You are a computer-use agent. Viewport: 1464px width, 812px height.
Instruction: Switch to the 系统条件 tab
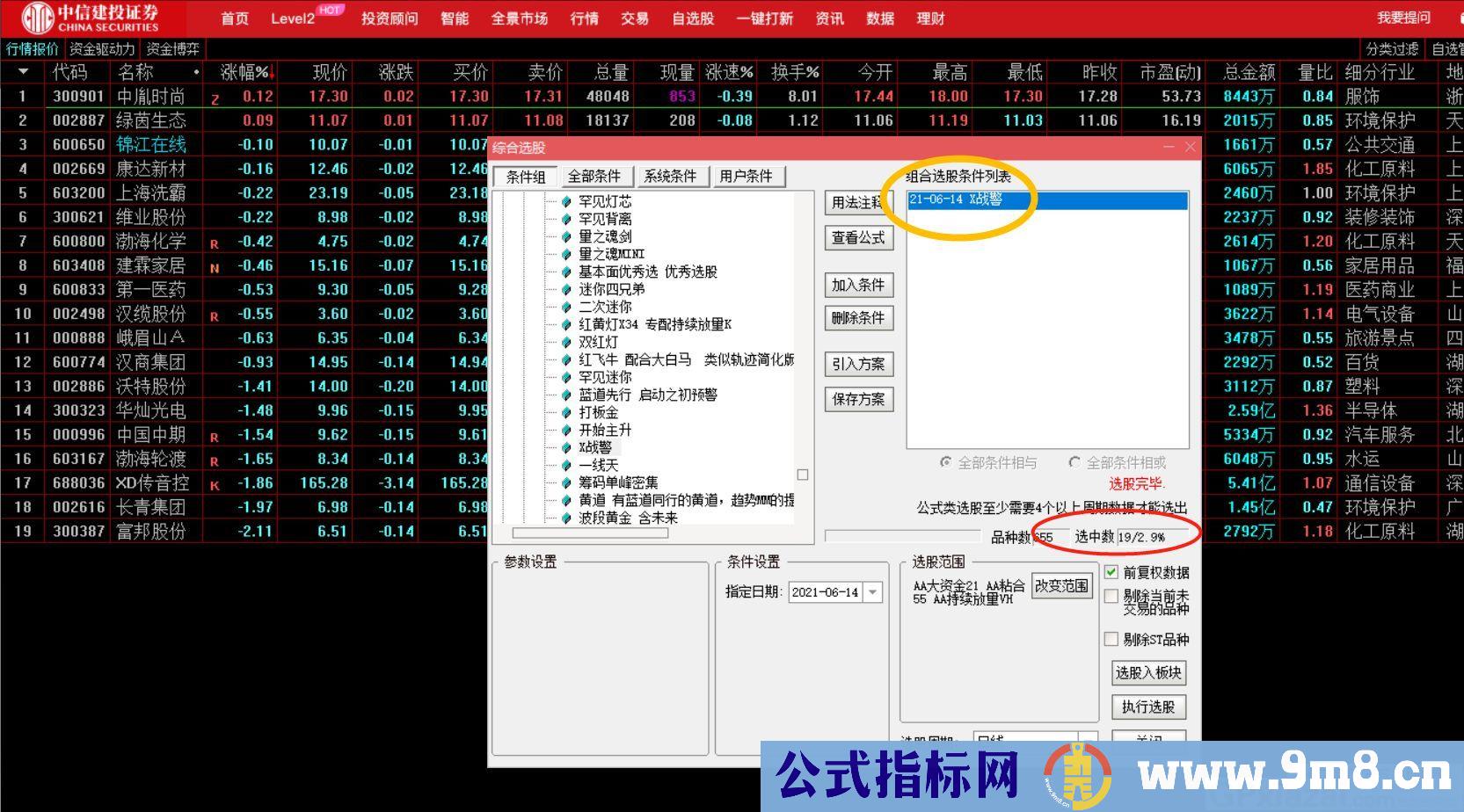(670, 176)
